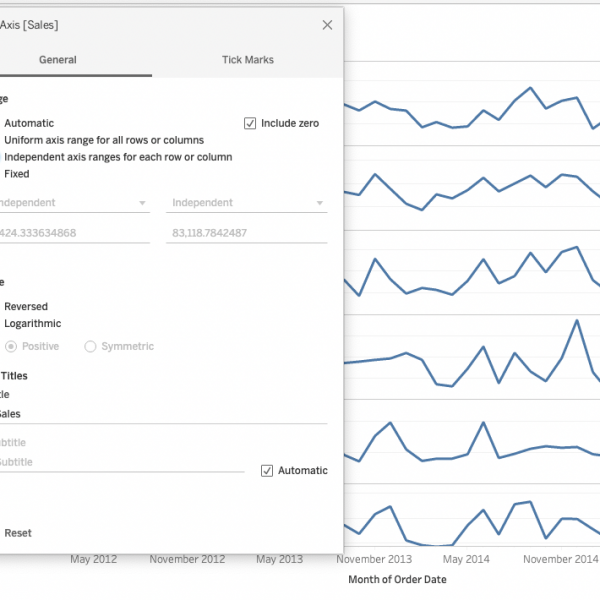Screen dimensions: 600x600
Task: Select the Positive logarithmic radio button
Action: point(11,346)
